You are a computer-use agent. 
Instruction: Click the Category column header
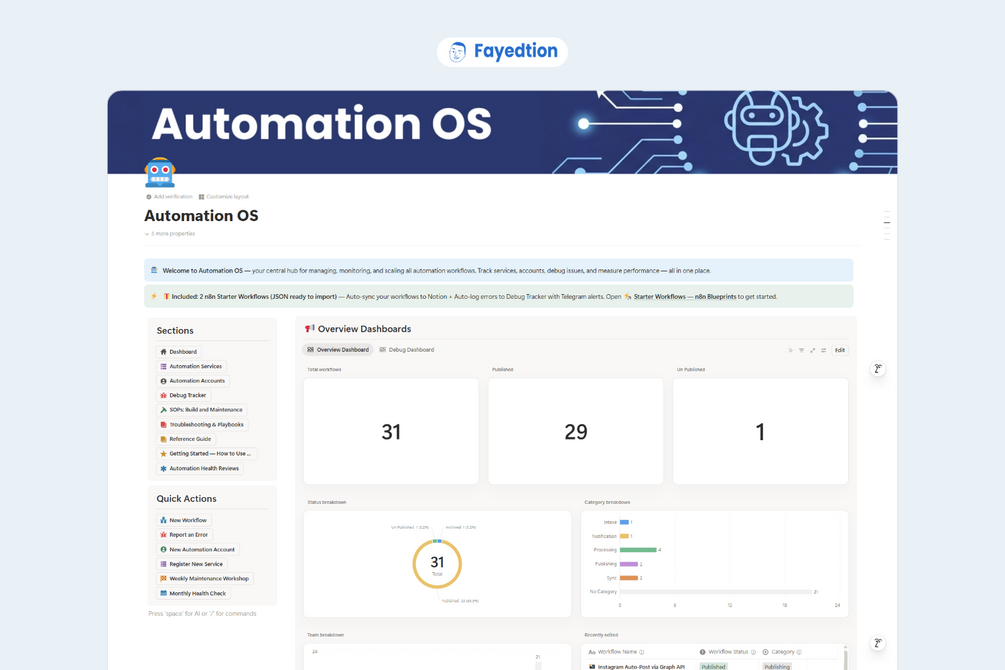(x=782, y=652)
